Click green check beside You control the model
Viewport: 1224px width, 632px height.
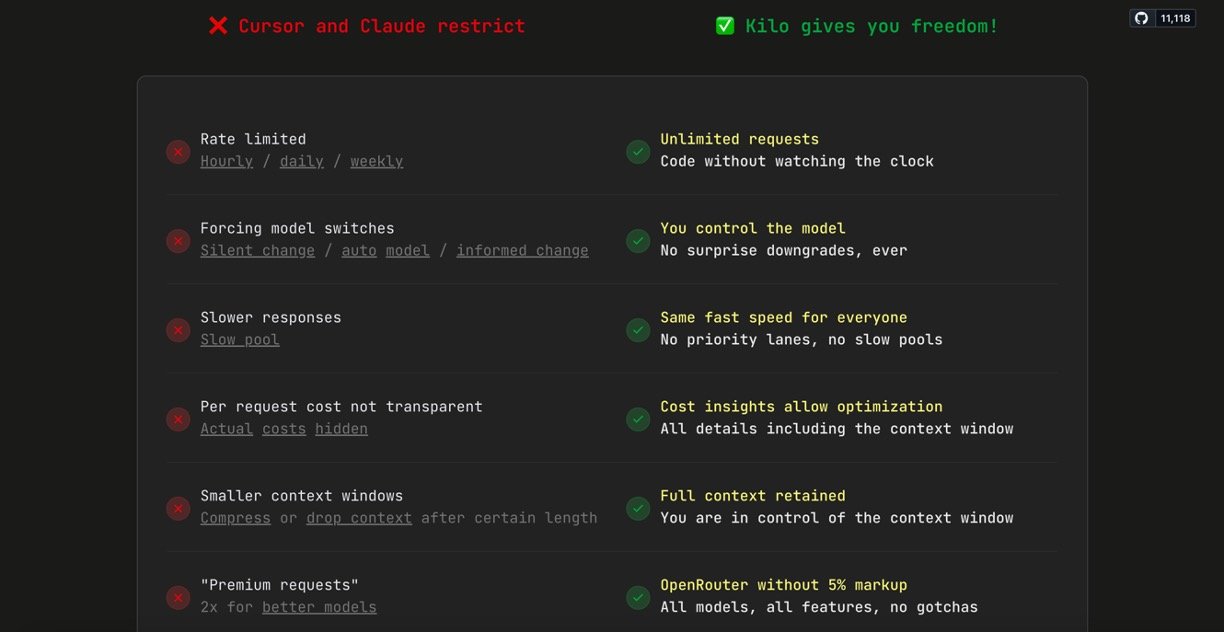(638, 241)
